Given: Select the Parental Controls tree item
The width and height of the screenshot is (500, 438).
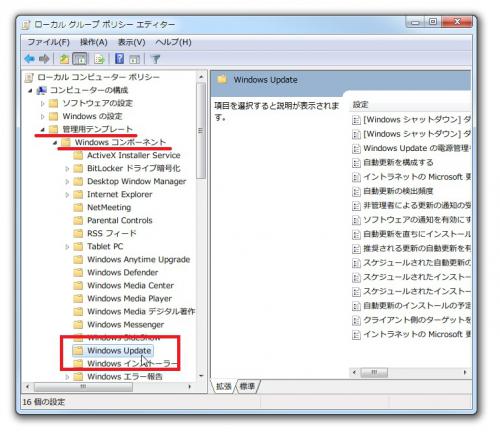Looking at the screenshot, I should click(x=120, y=220).
